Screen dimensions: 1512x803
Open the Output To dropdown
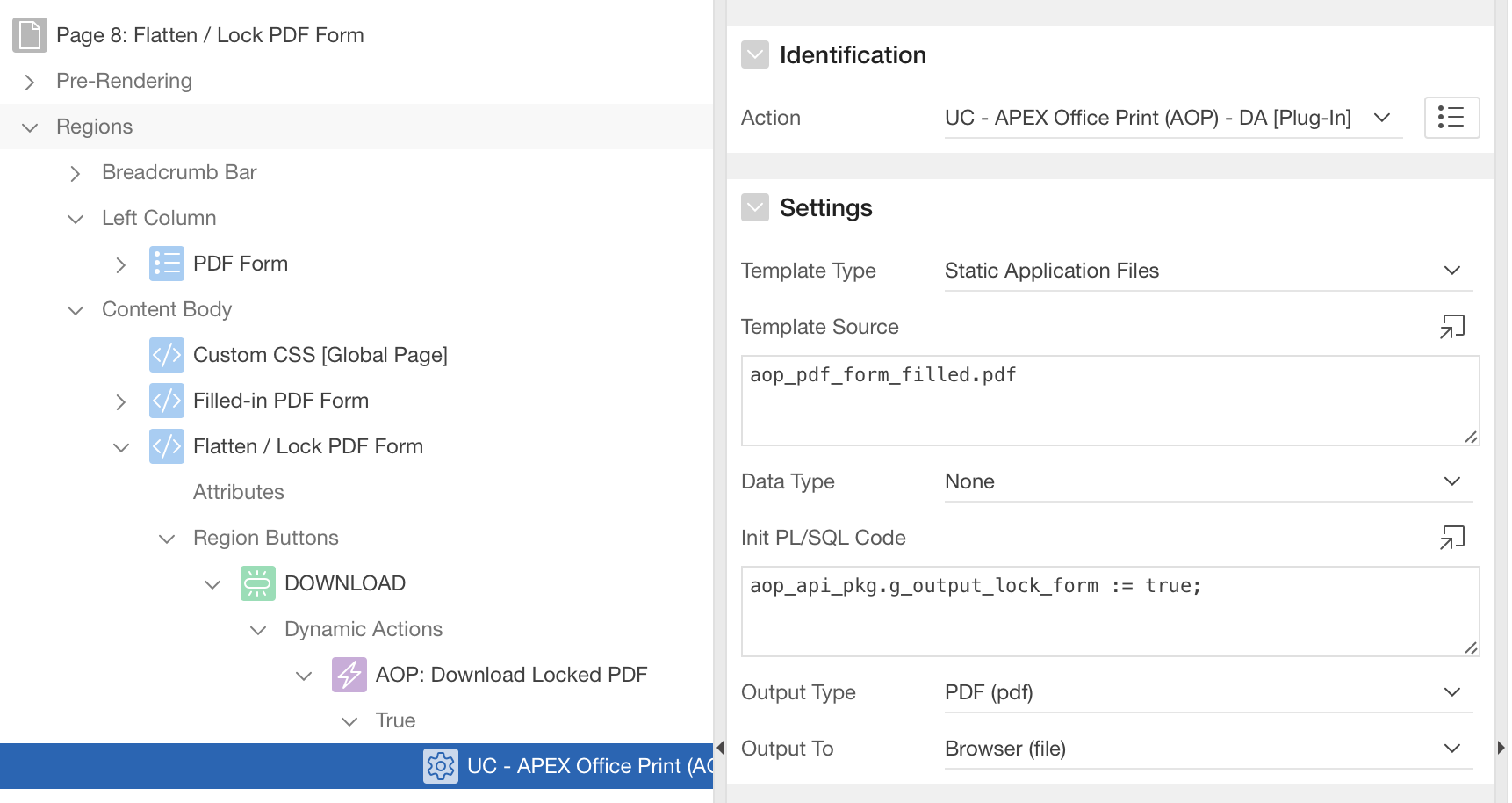click(x=1207, y=749)
